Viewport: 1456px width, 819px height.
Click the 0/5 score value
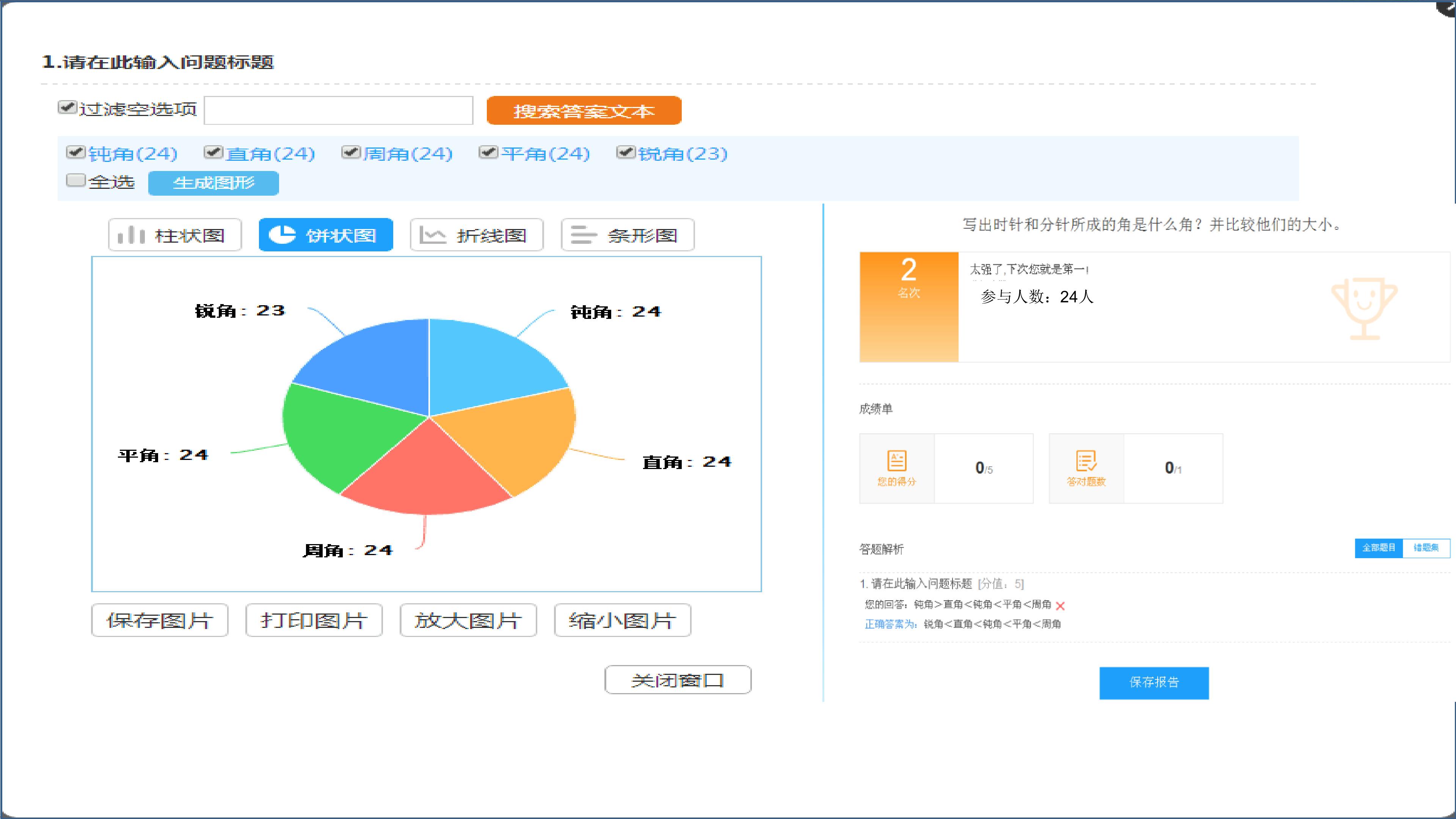click(984, 468)
